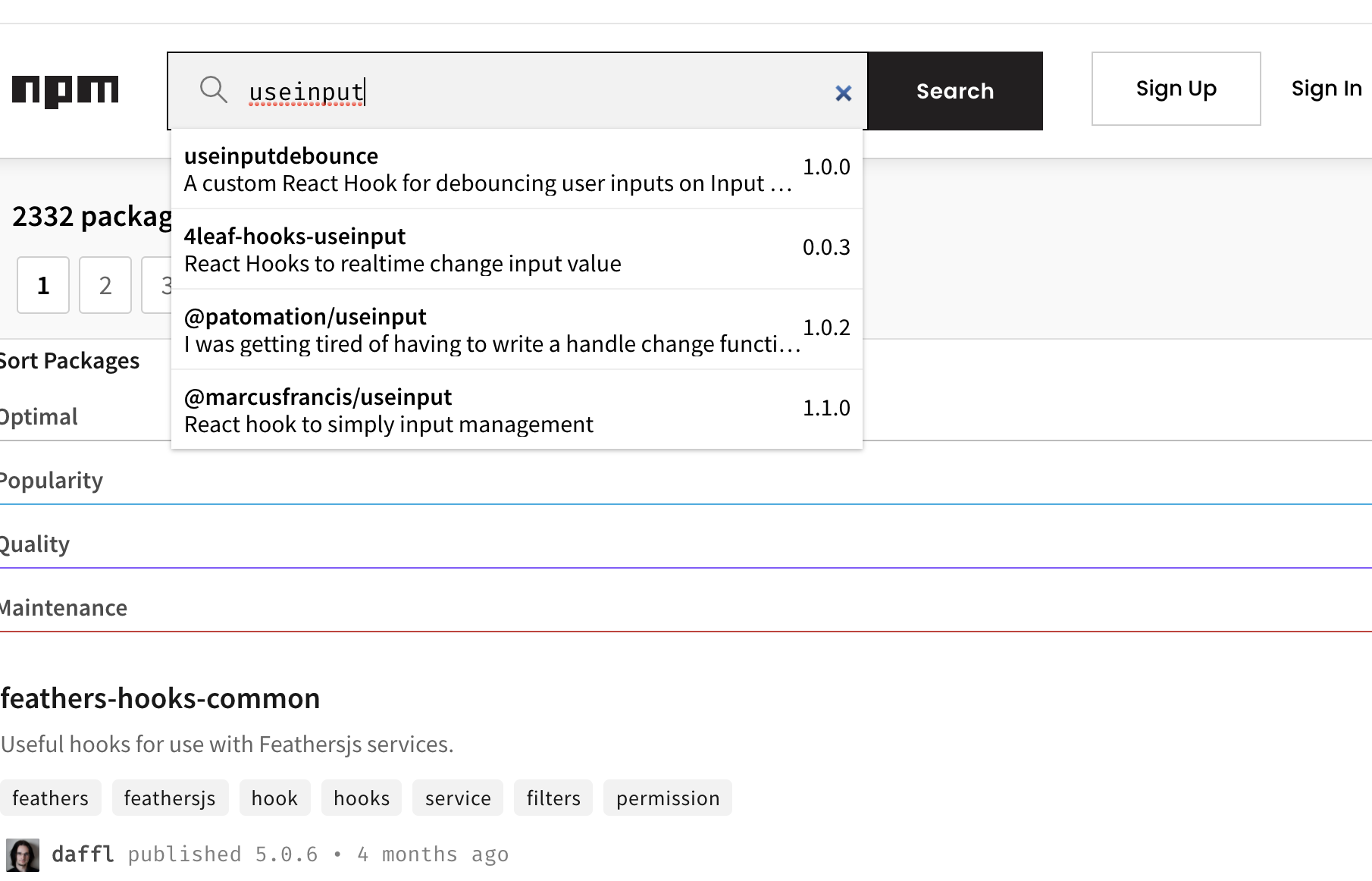Click the hooks keyword tag
1372x881 pixels.
[x=362, y=798]
